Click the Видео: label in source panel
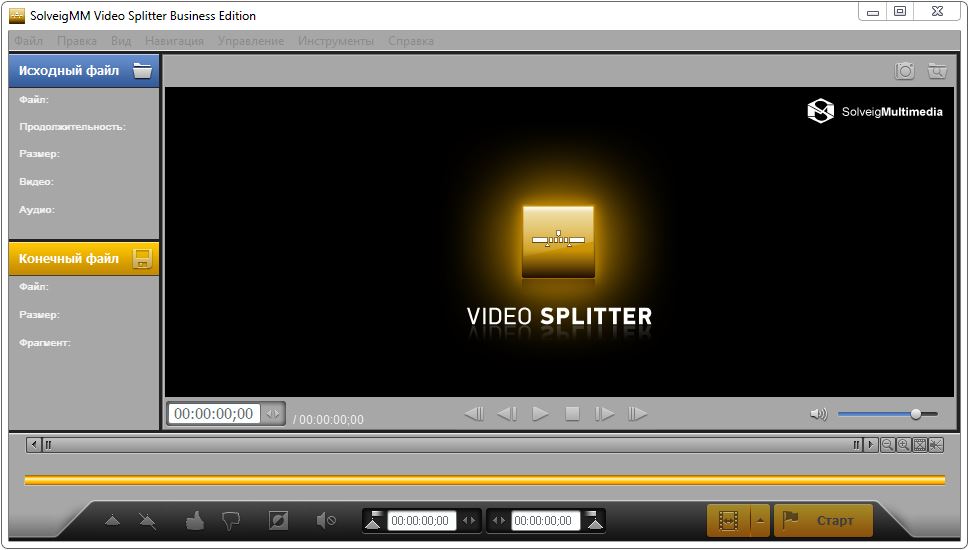This screenshot has width=969, height=550. click(x=36, y=182)
